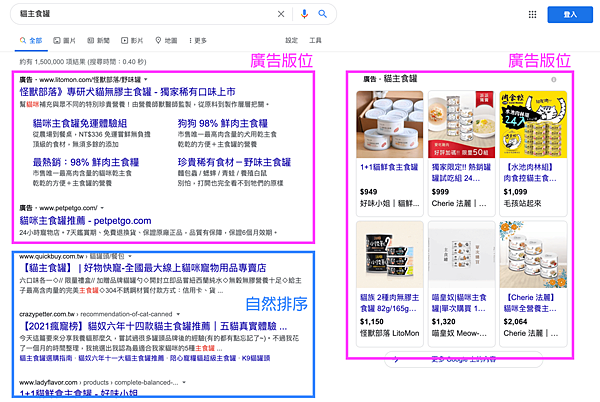The width and height of the screenshot is (600, 402).
Task: Click the 貓族 2種肉無膠主食罐 product image
Action: click(x=390, y=255)
